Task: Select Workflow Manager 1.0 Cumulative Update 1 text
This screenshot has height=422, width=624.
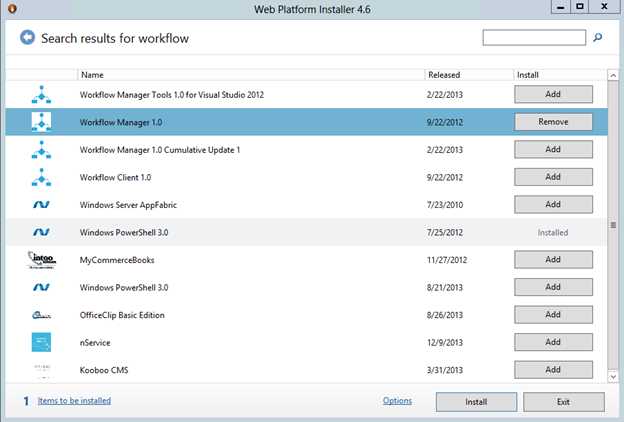Action: pyautogui.click(x=160, y=150)
